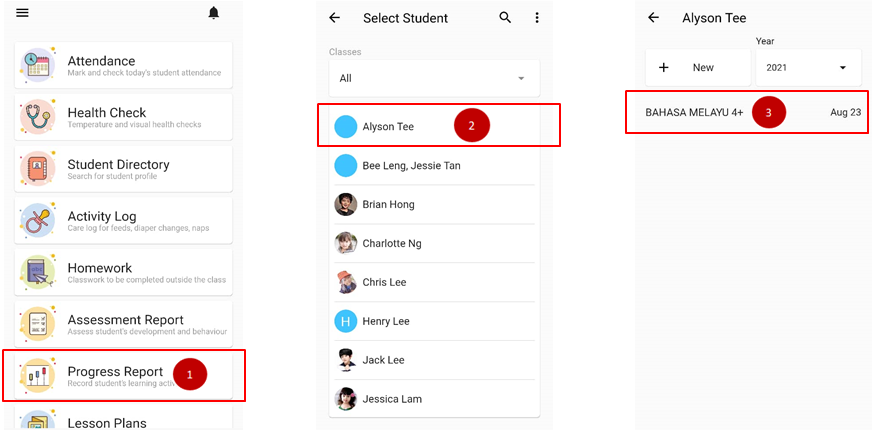Open notifications bell icon
Image resolution: width=874 pixels, height=430 pixels.
click(x=213, y=13)
